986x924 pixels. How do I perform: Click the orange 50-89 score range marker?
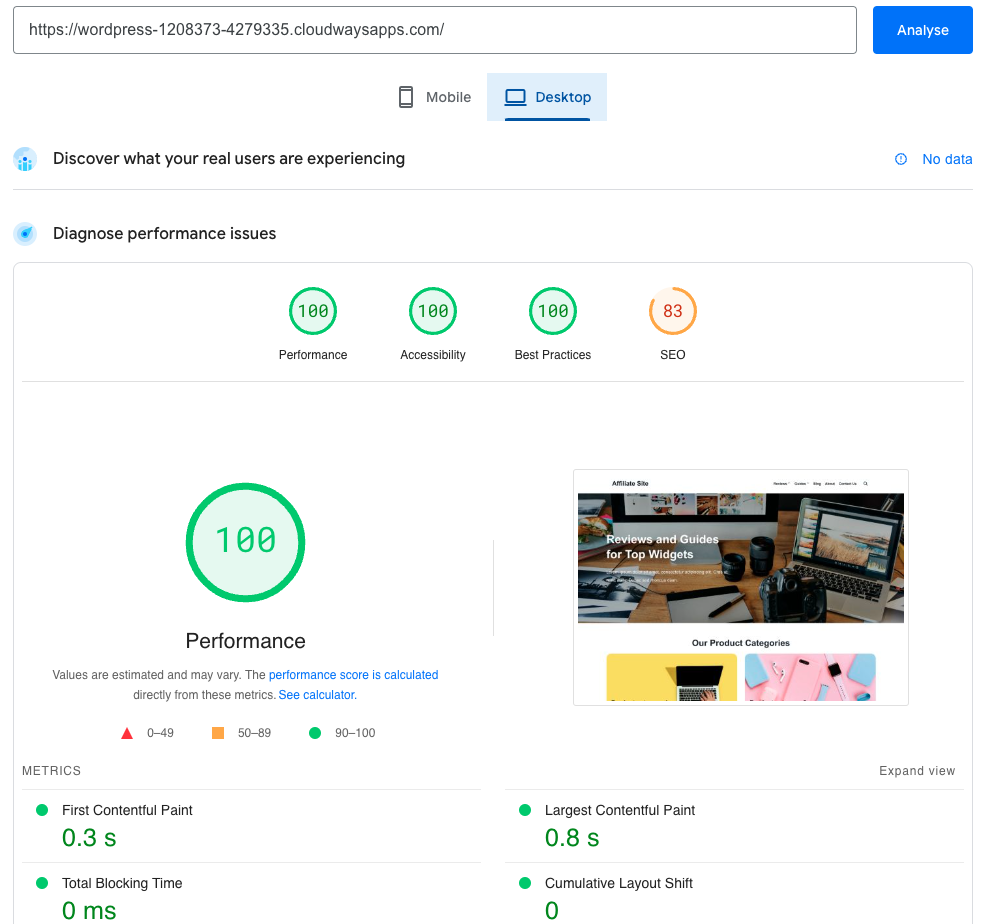(x=217, y=732)
